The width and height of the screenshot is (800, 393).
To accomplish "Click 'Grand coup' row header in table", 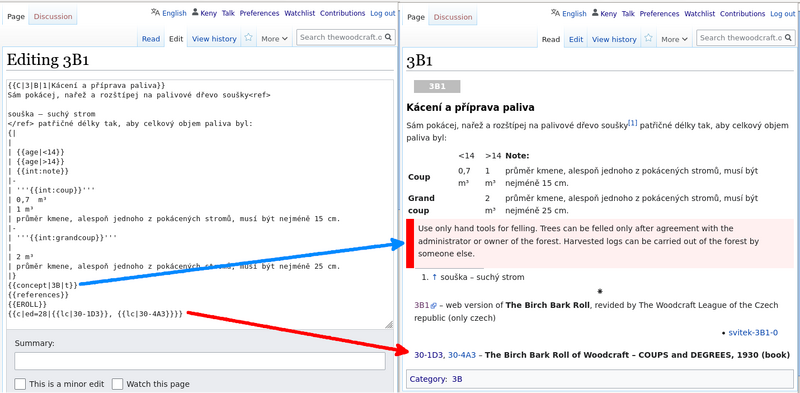I will coord(421,204).
